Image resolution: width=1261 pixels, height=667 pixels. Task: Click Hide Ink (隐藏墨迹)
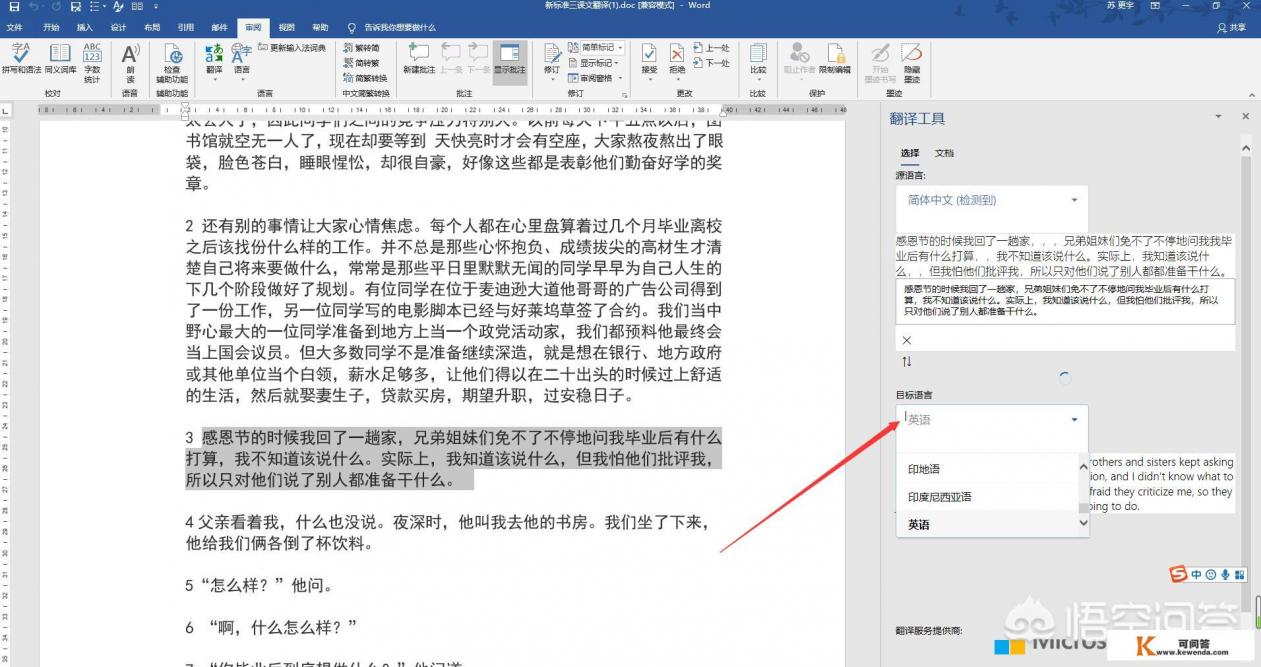pos(911,61)
